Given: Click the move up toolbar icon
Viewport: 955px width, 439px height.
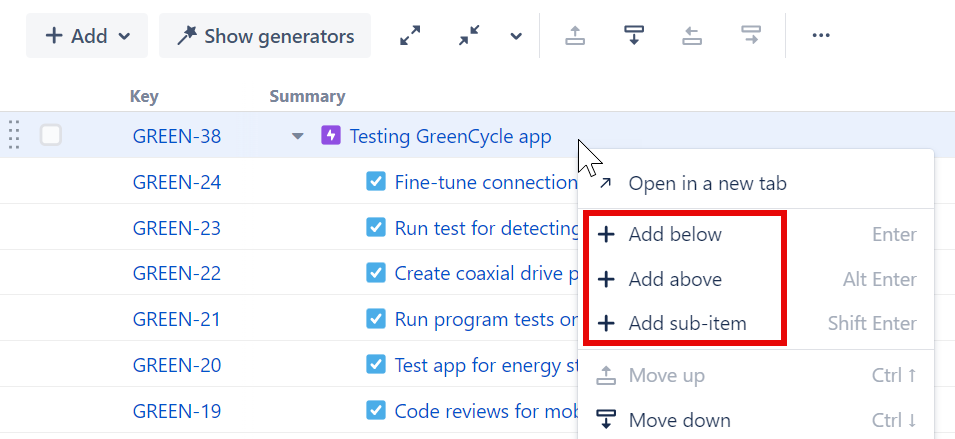Looking at the screenshot, I should [x=575, y=36].
